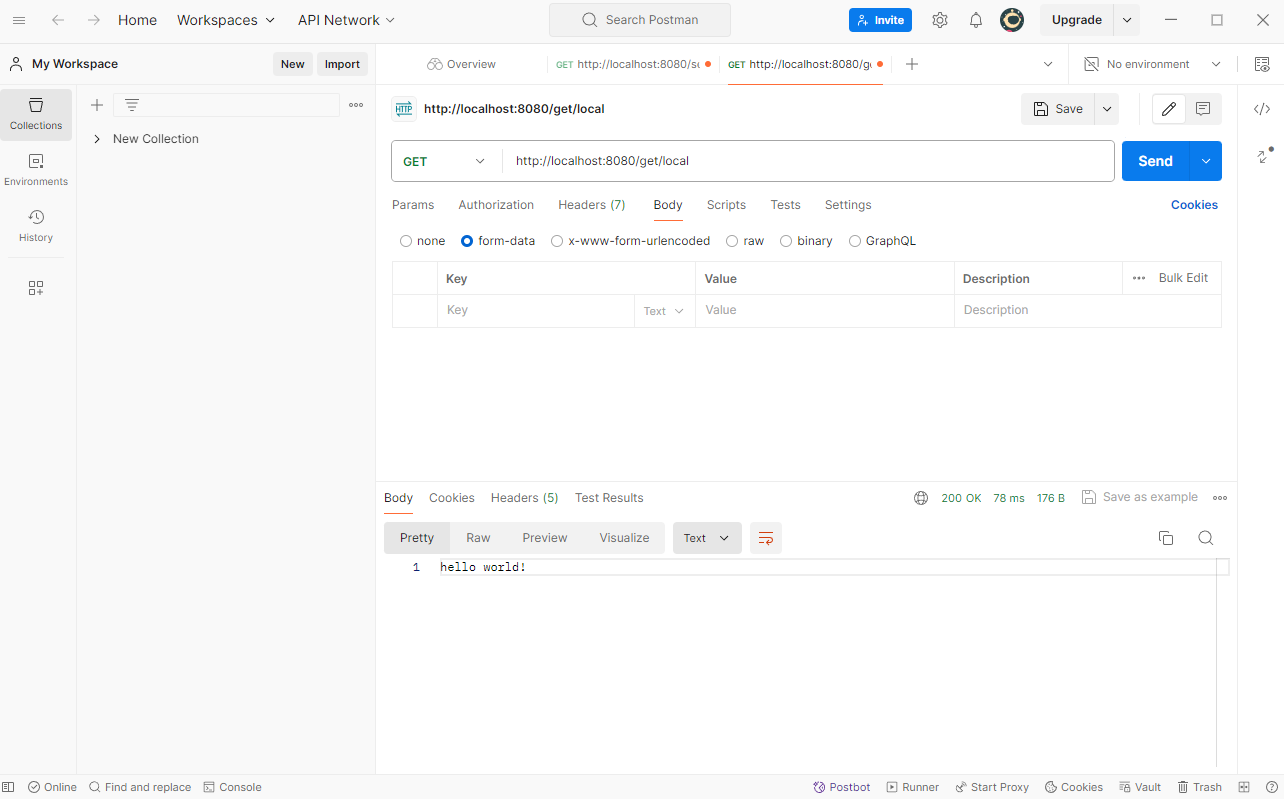The image size is (1284, 799).
Task: Open the HTTP method GET dropdown
Action: click(446, 161)
